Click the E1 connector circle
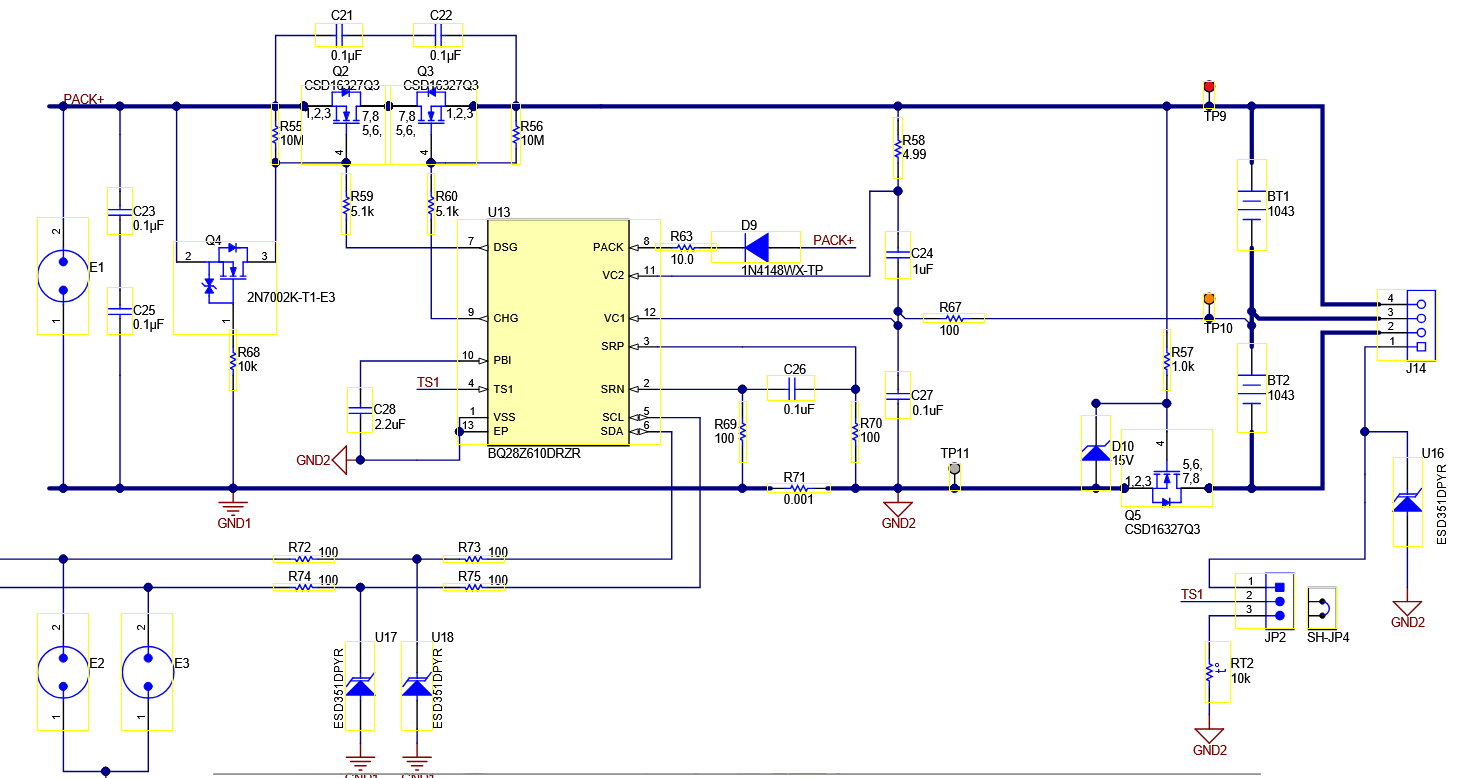This screenshot has height=778, width=1457. (63, 276)
